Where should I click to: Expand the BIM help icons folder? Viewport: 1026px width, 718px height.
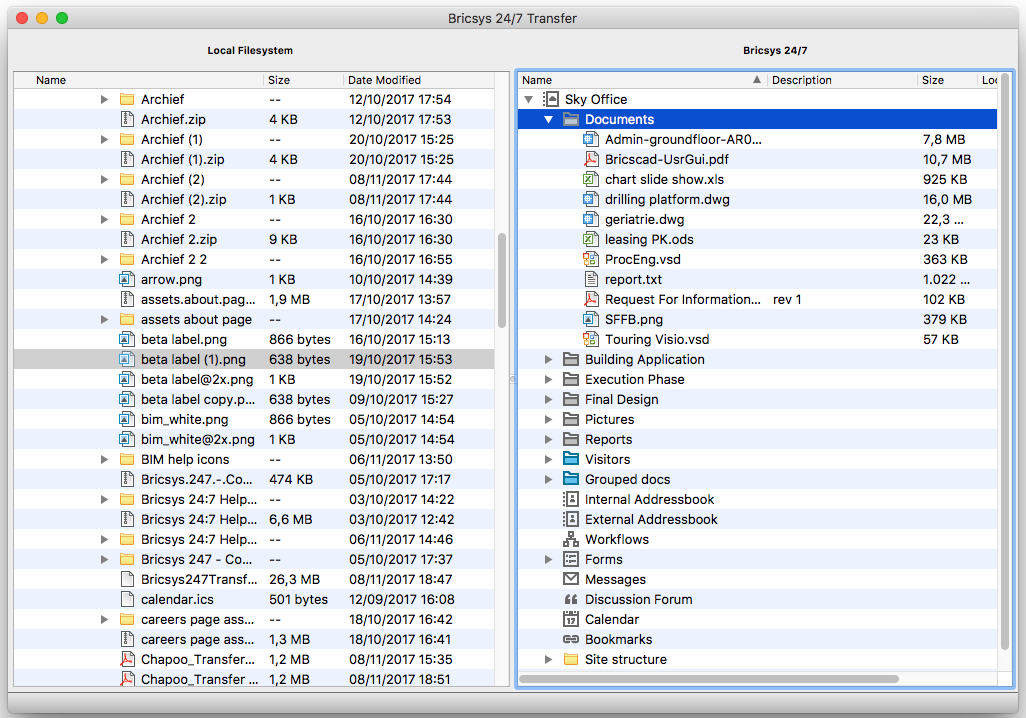coord(104,459)
